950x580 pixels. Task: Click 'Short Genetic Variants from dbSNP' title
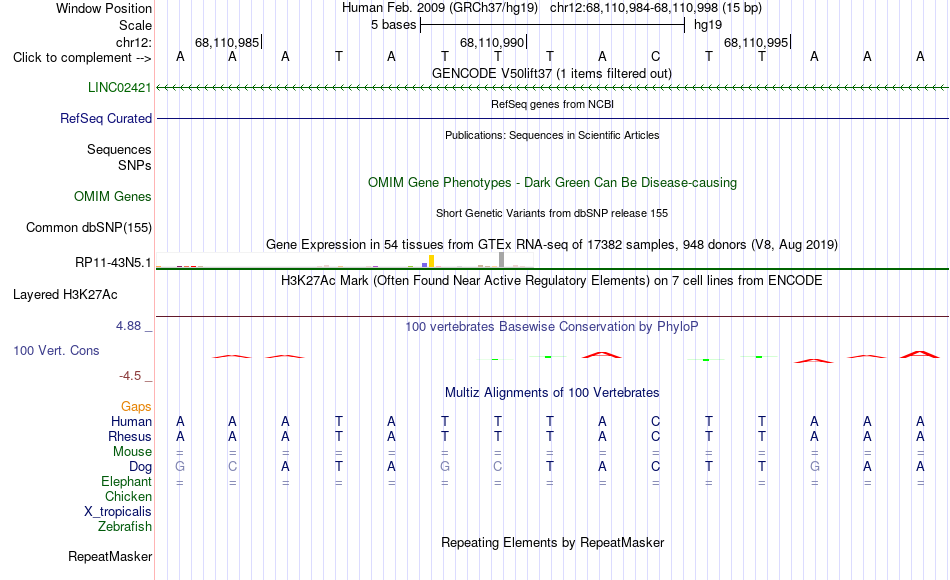coord(552,213)
